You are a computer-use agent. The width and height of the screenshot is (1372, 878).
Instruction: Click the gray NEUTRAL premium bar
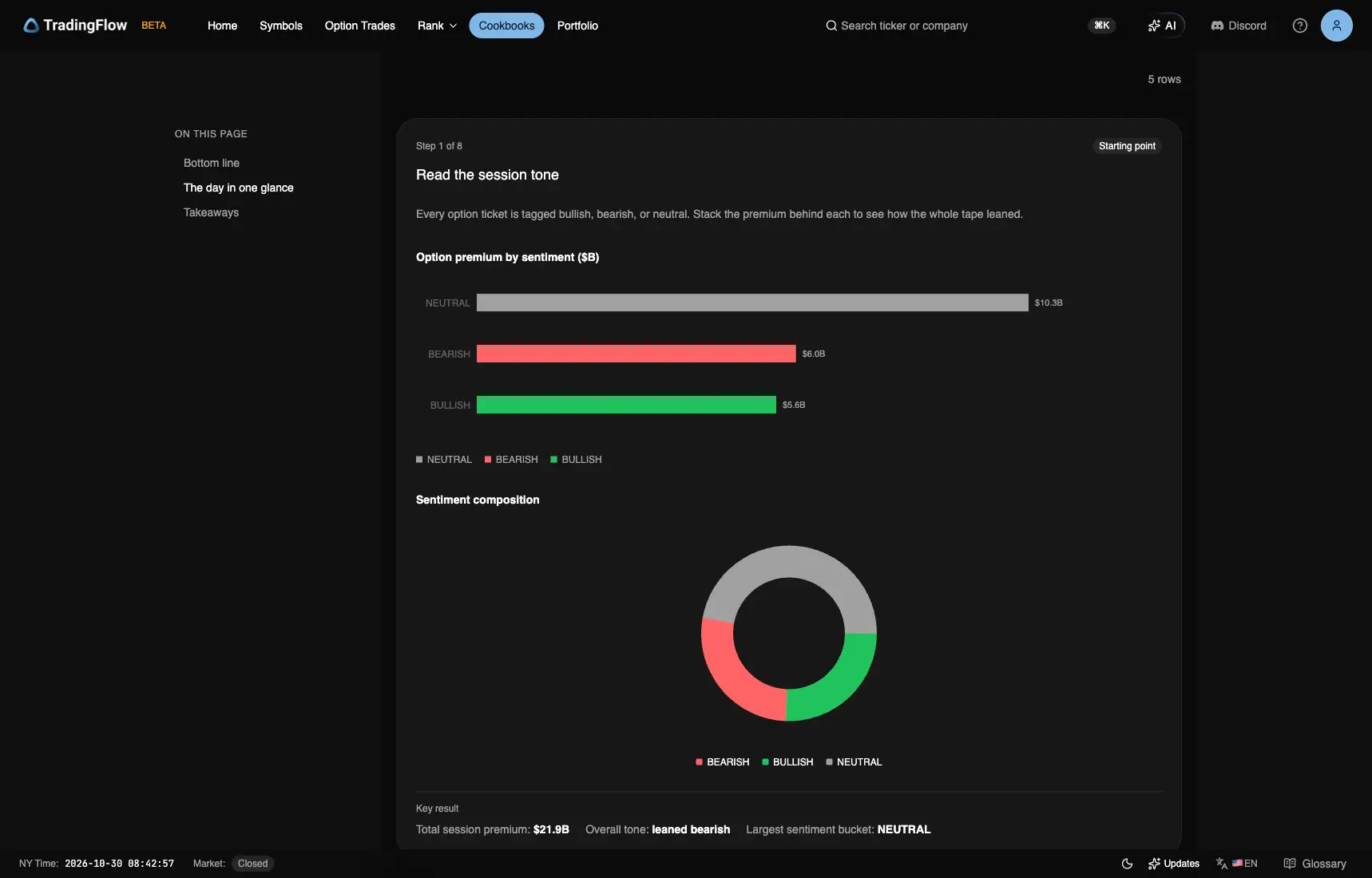(752, 303)
